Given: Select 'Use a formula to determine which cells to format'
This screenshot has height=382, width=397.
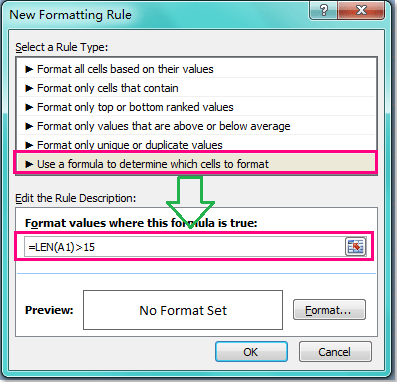Looking at the screenshot, I should 197,164.
